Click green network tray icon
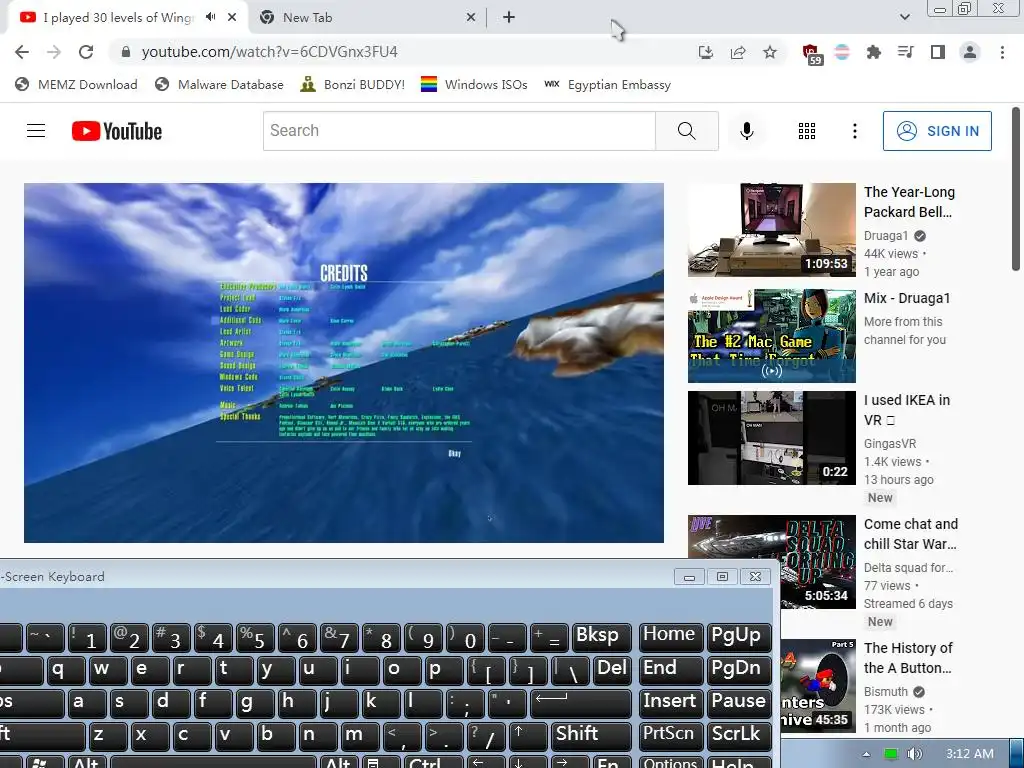Screen dimensions: 1024x768 [890, 754]
